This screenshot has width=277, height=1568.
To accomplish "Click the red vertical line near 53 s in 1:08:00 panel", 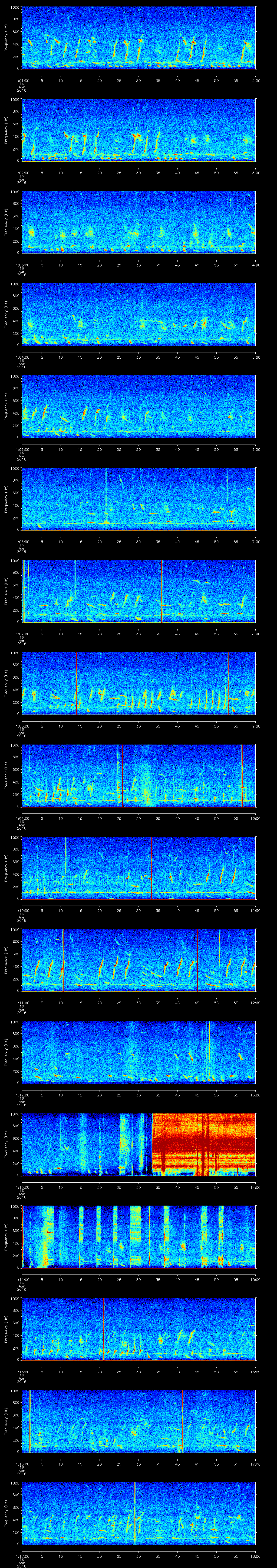I will (x=228, y=683).
